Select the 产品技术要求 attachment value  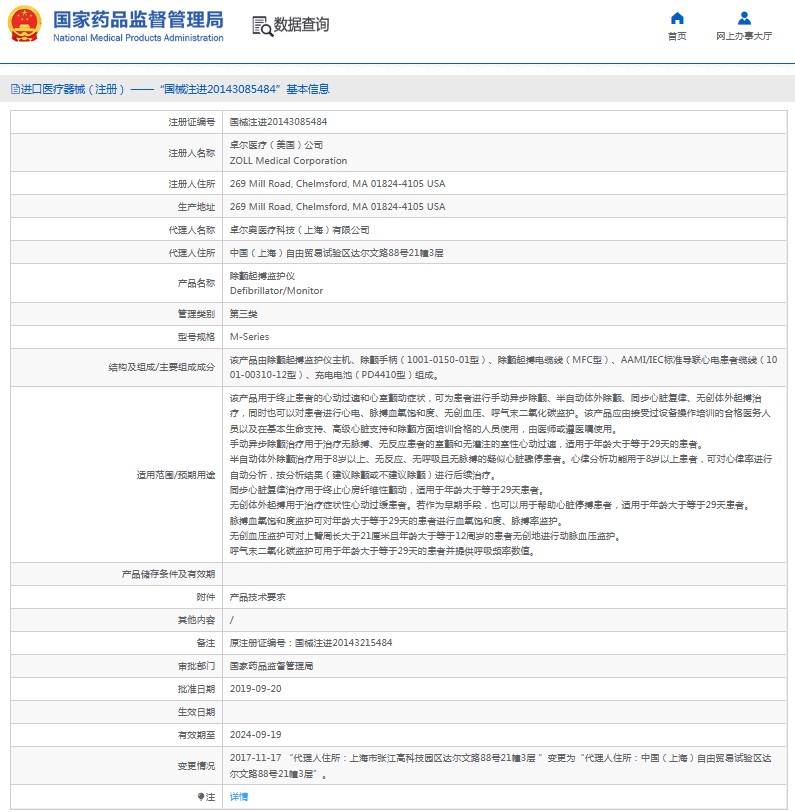pos(257,597)
